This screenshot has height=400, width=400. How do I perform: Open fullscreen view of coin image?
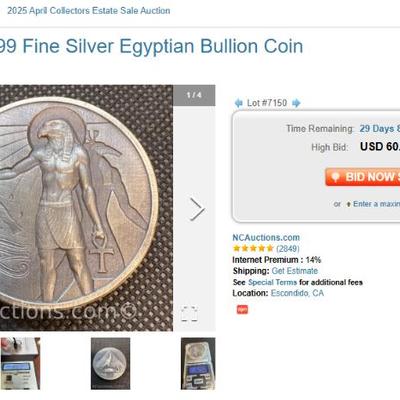(x=189, y=314)
